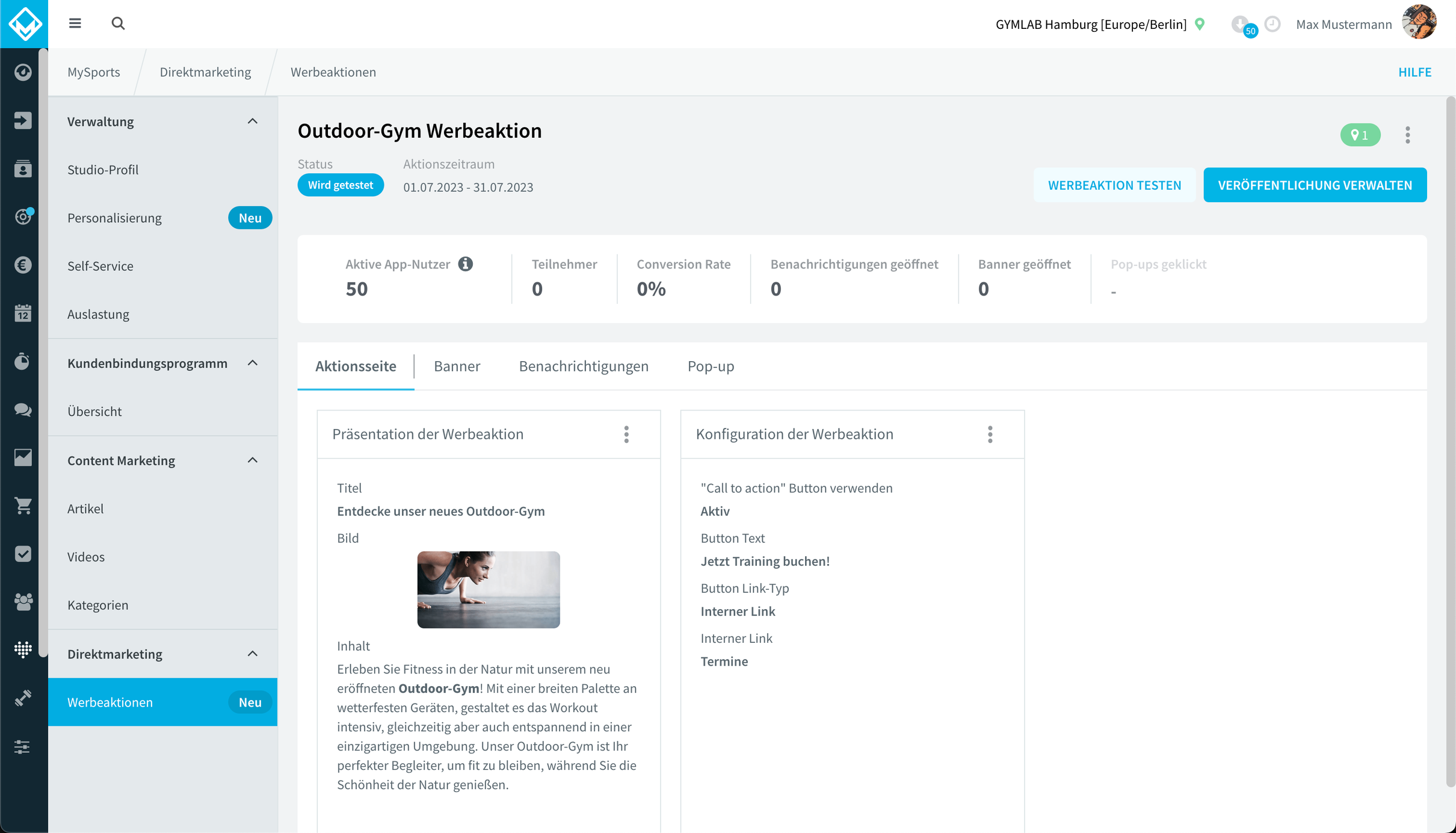Open Self-Service in the side menu
This screenshot has width=1456, height=833.
[x=162, y=266]
